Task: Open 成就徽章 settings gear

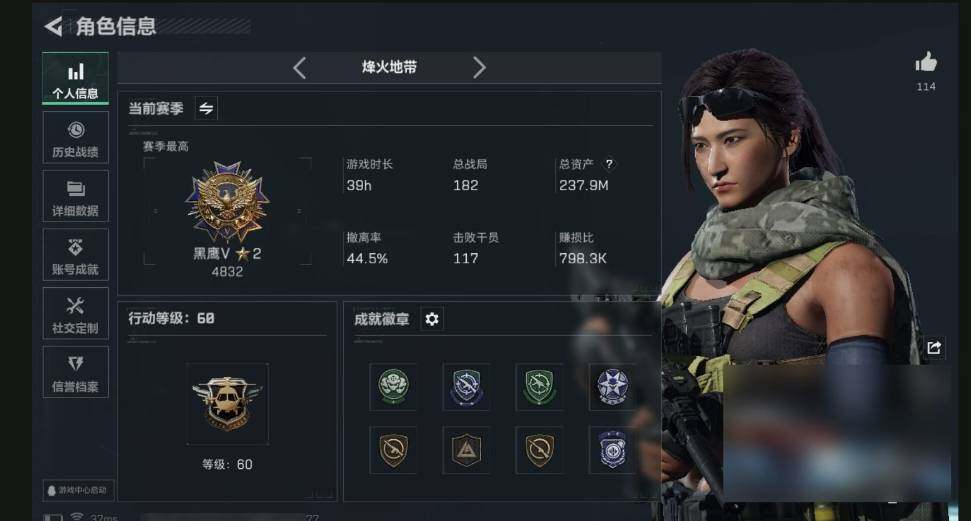Action: coord(432,319)
